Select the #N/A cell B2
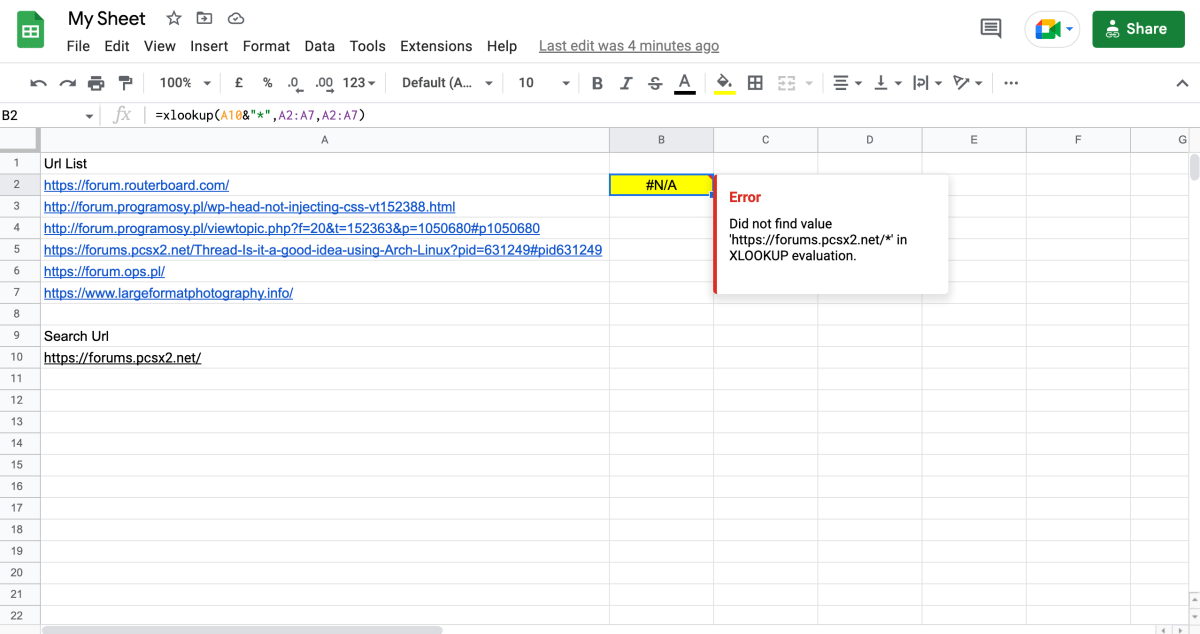This screenshot has height=634, width=1200. point(661,185)
